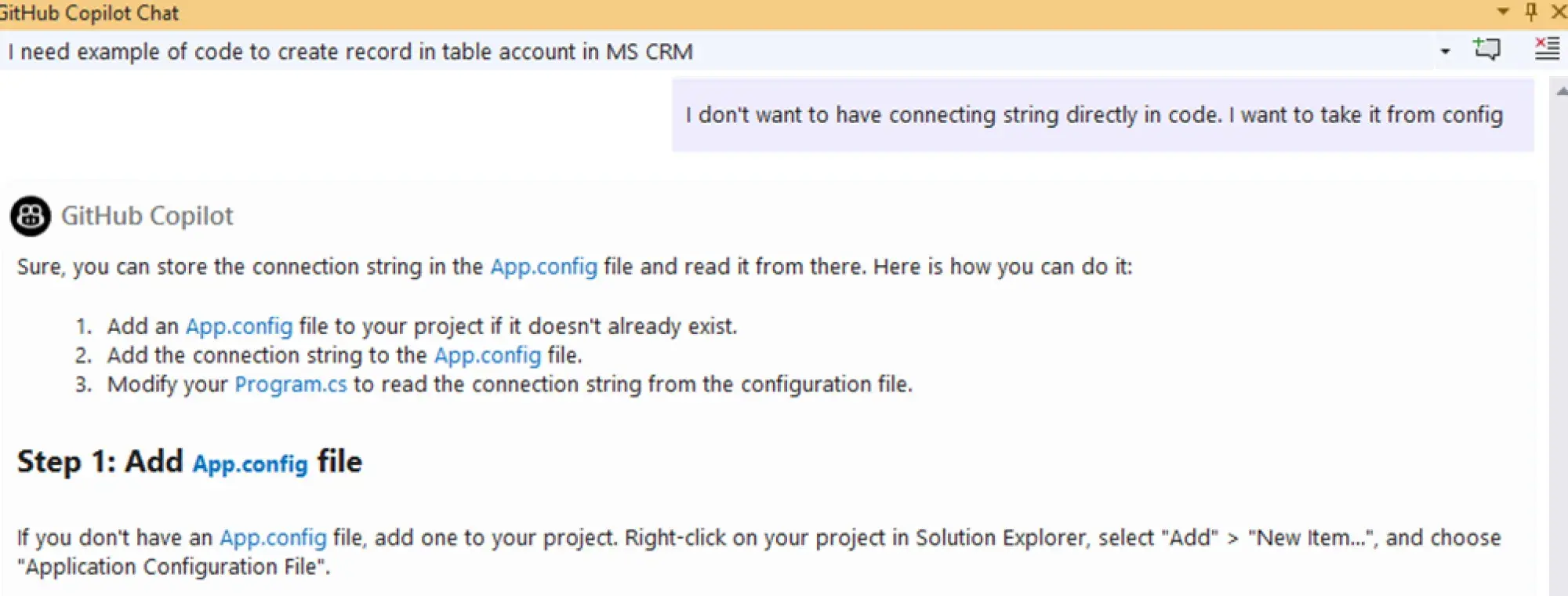Select the user message about connecting string config
This screenshot has width=1568, height=596.
click(1102, 115)
